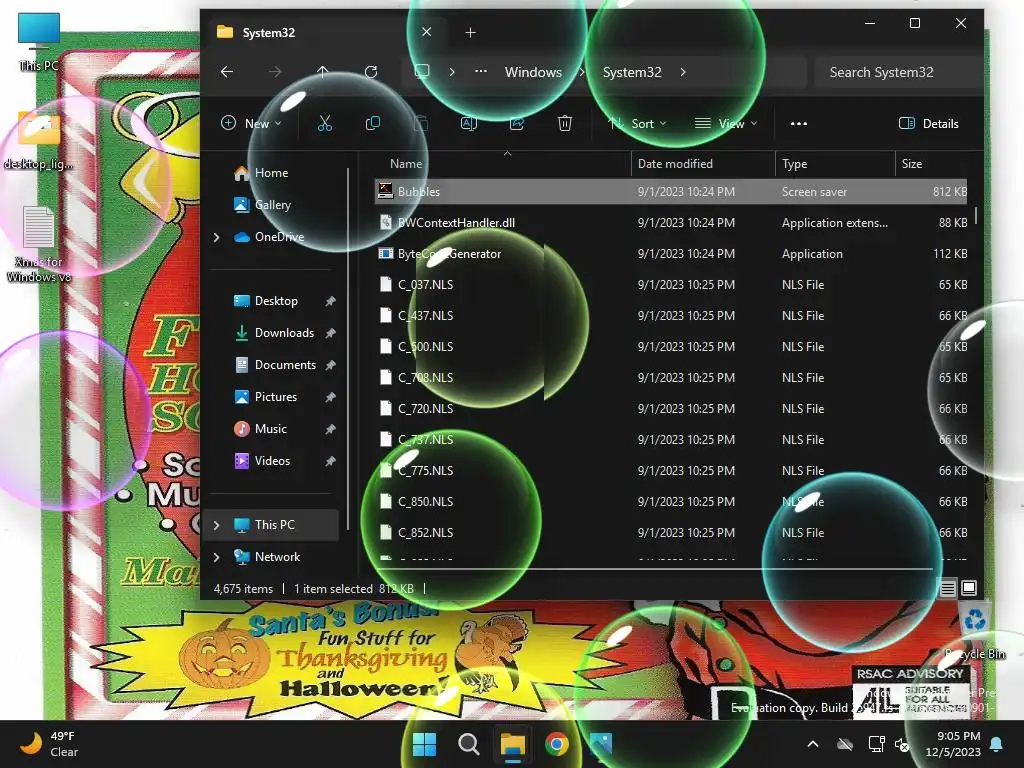The height and width of the screenshot is (768, 1024).
Task: Select the System32 breadcrumb
Action: (632, 72)
